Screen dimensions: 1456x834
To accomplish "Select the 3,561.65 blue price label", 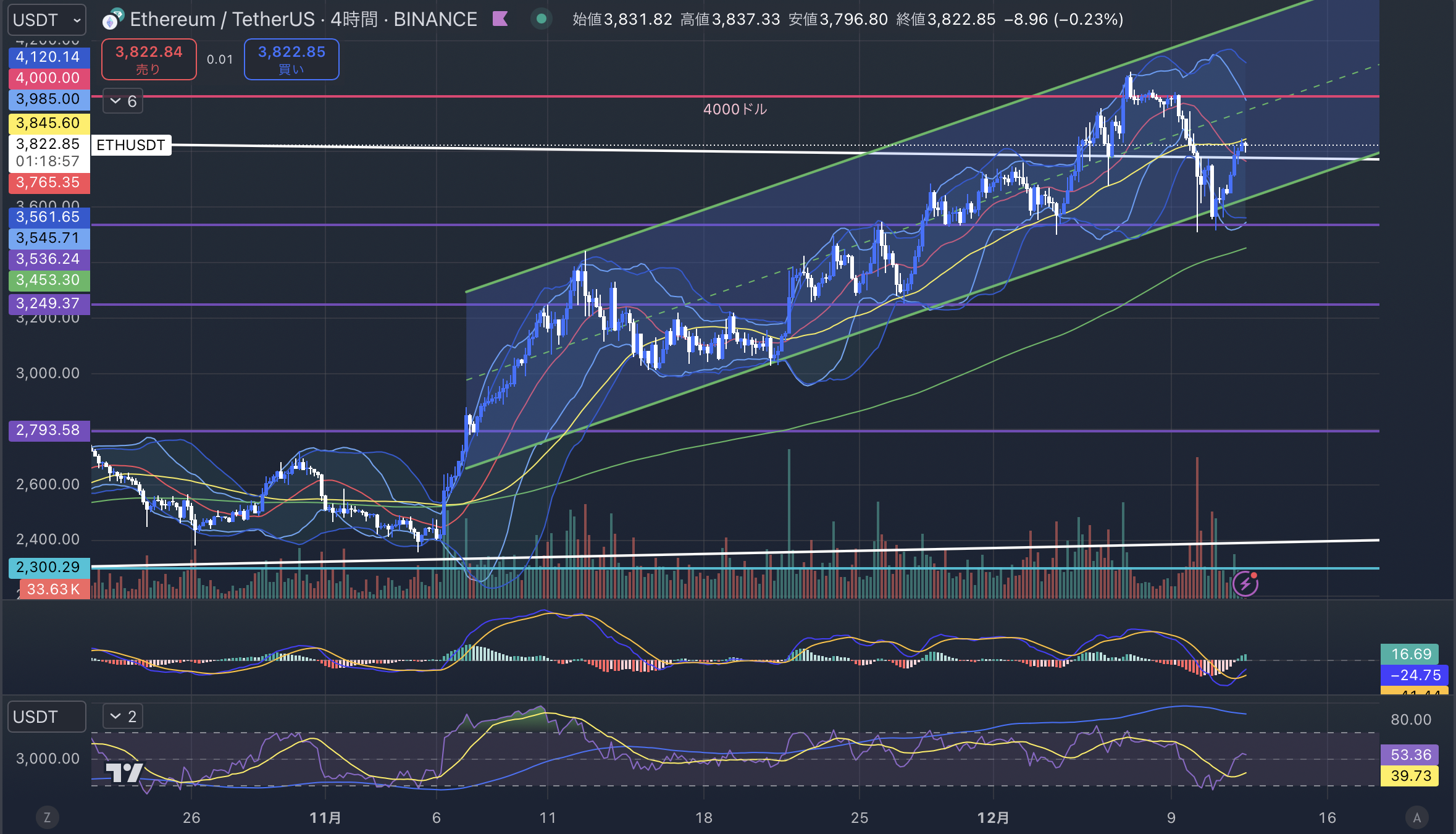I will pyautogui.click(x=49, y=217).
